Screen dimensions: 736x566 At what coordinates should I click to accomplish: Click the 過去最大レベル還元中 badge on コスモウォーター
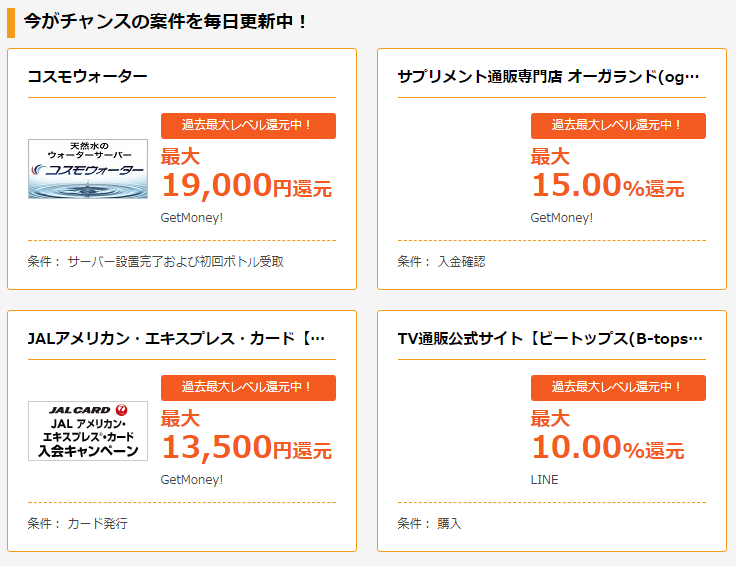248,125
